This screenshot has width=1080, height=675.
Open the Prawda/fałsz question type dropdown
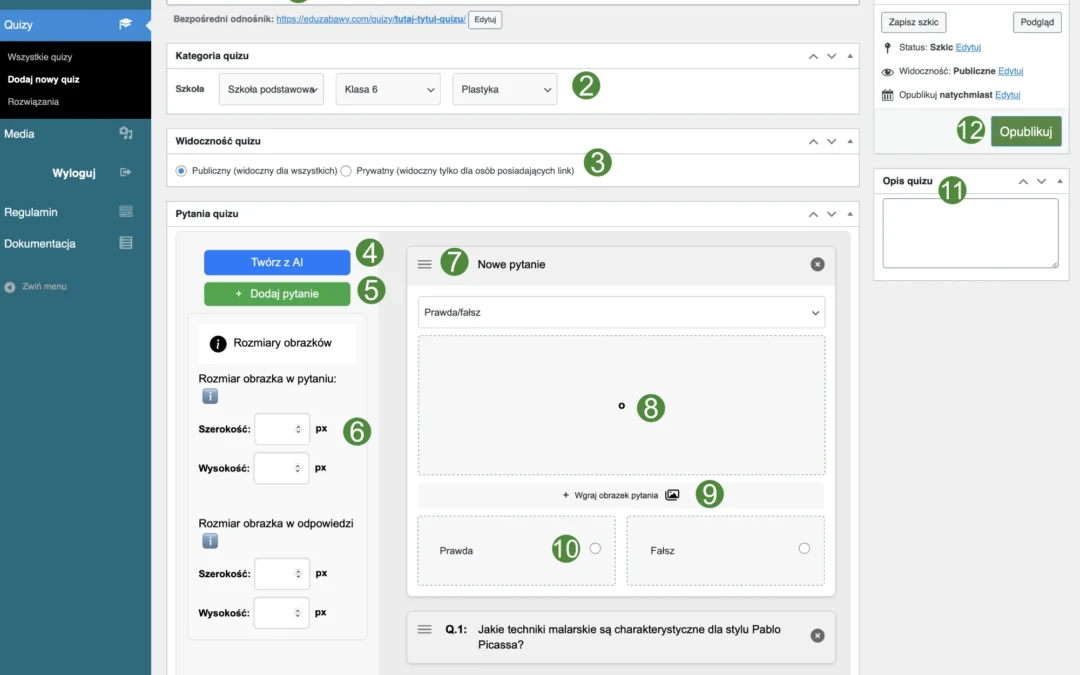621,312
